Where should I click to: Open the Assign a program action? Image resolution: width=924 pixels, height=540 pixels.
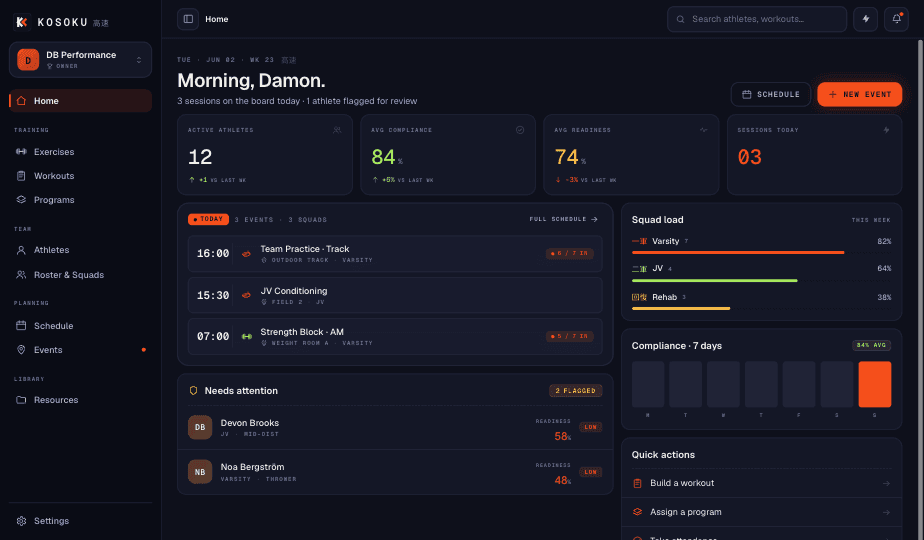[x=761, y=512]
